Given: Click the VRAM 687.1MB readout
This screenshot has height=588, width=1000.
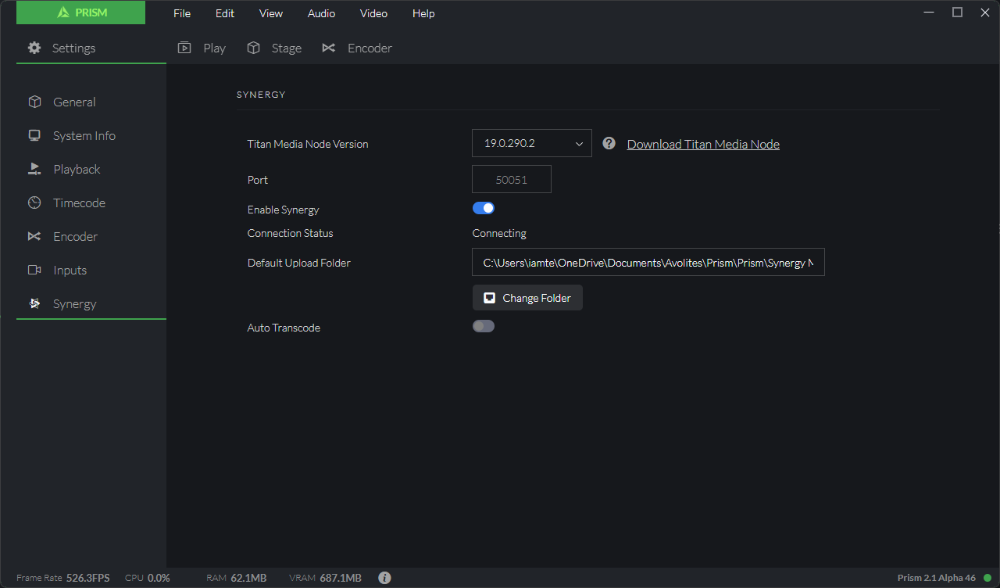Looking at the screenshot, I should 325,578.
